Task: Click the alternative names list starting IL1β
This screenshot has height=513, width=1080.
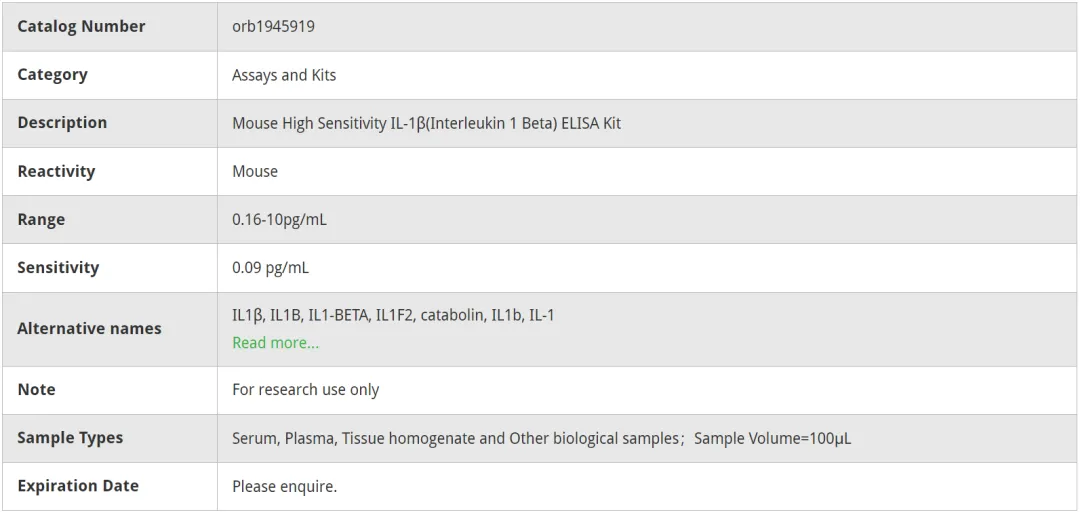Action: tap(393, 315)
